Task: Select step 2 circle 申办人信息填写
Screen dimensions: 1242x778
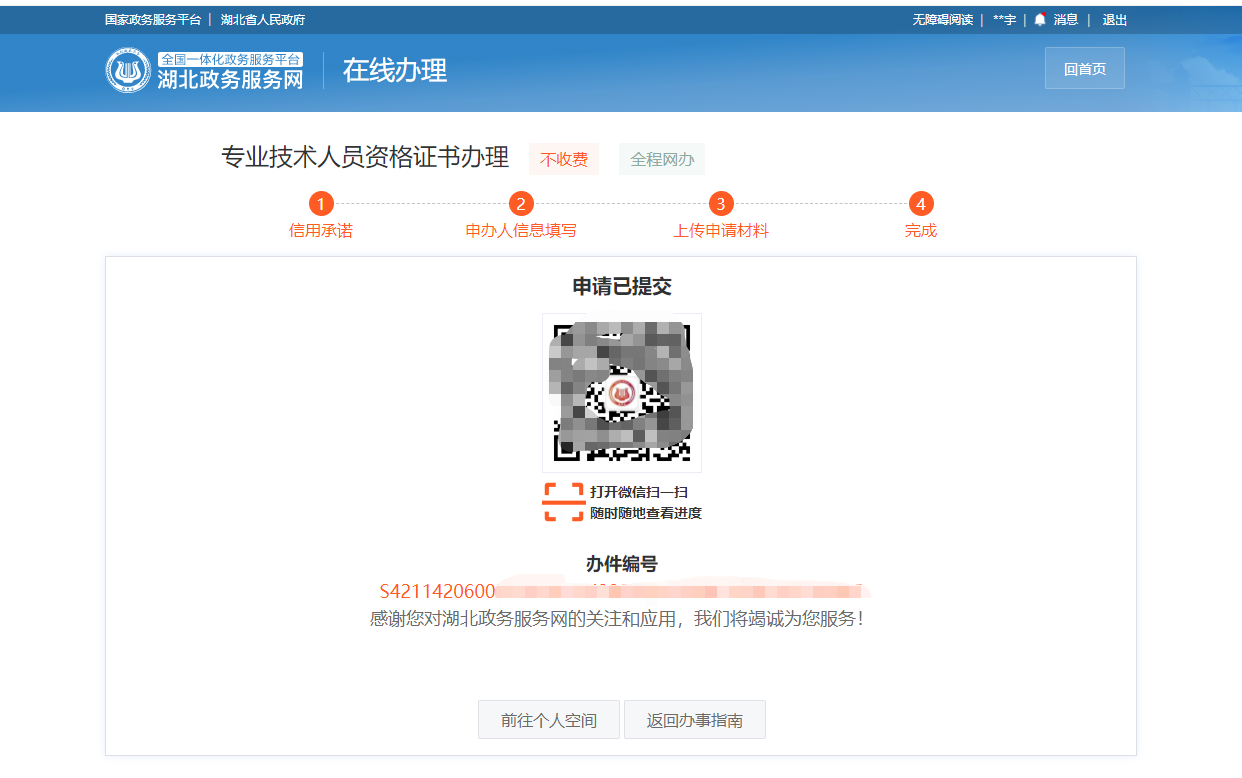Action: 521,204
